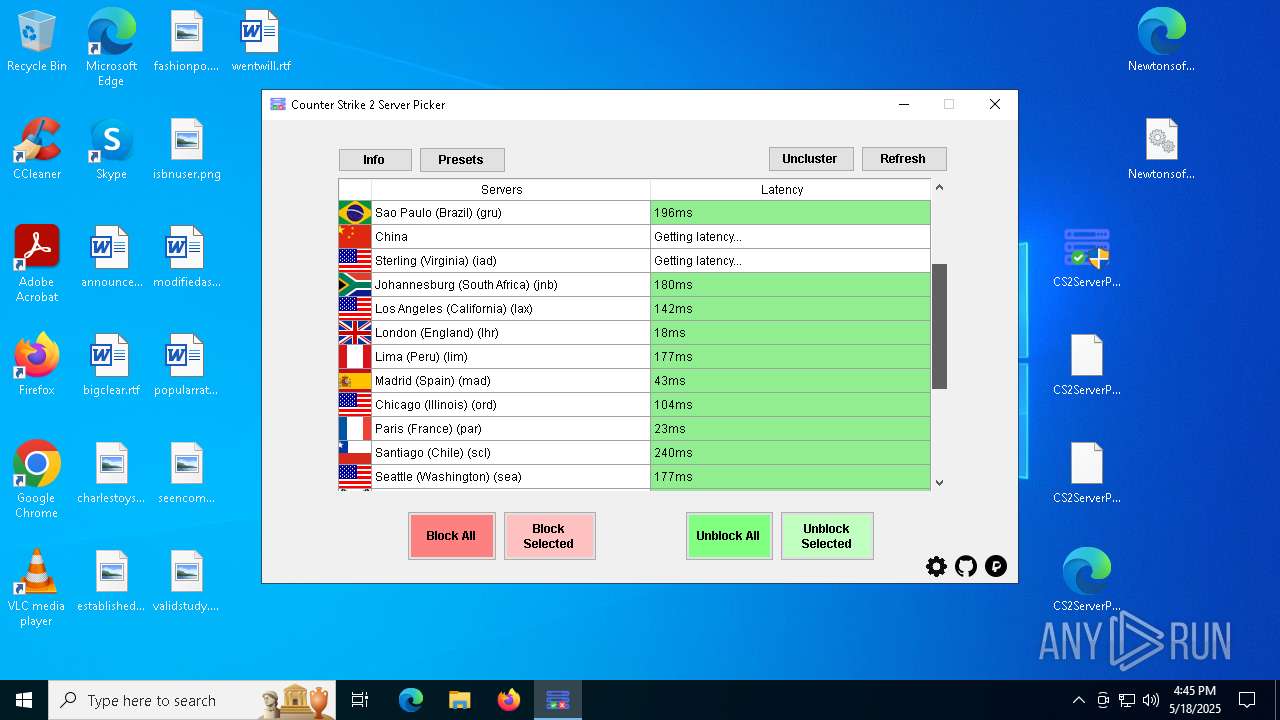Click Refresh to reload latencies
This screenshot has height=720, width=1280.
click(x=903, y=159)
